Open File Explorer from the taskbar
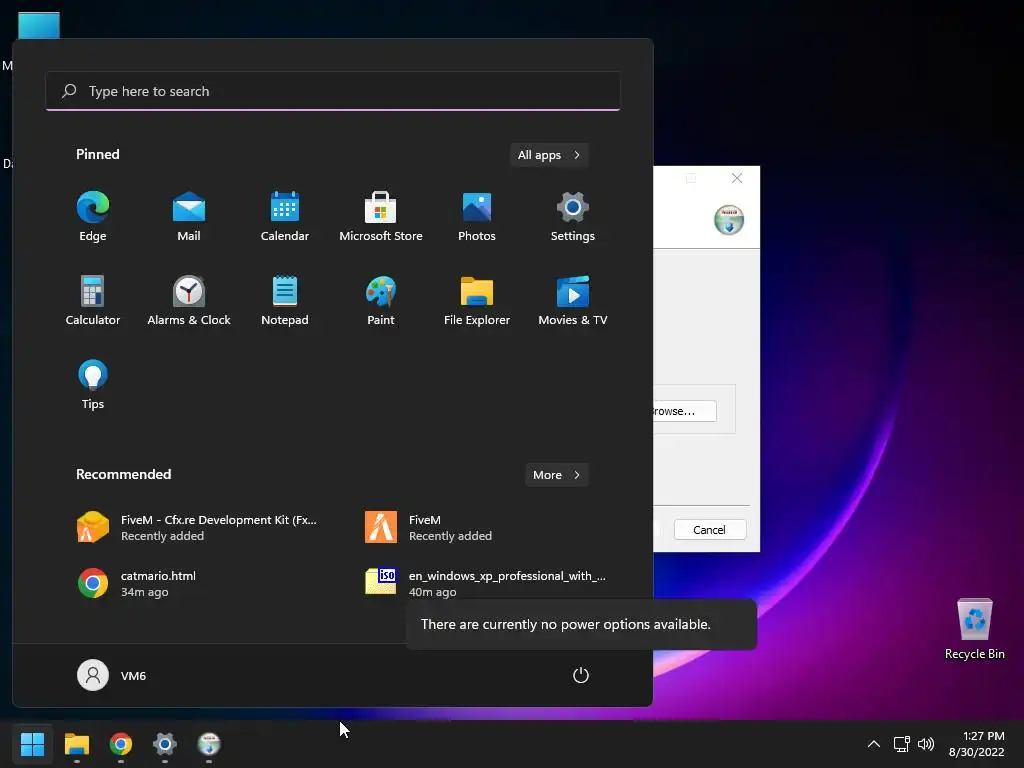Screen dimensions: 1024x768 pos(76,743)
